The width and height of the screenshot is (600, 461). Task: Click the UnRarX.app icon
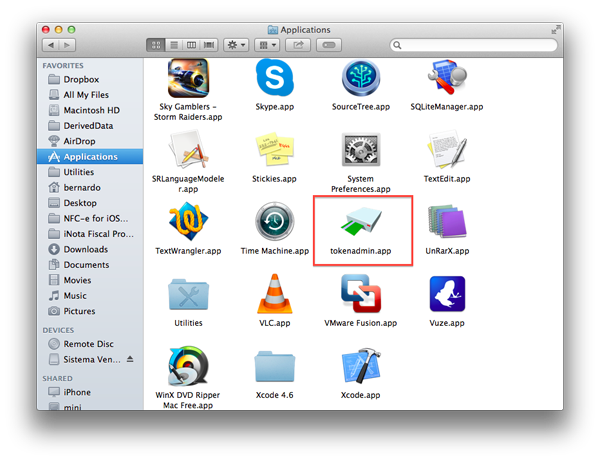point(447,222)
